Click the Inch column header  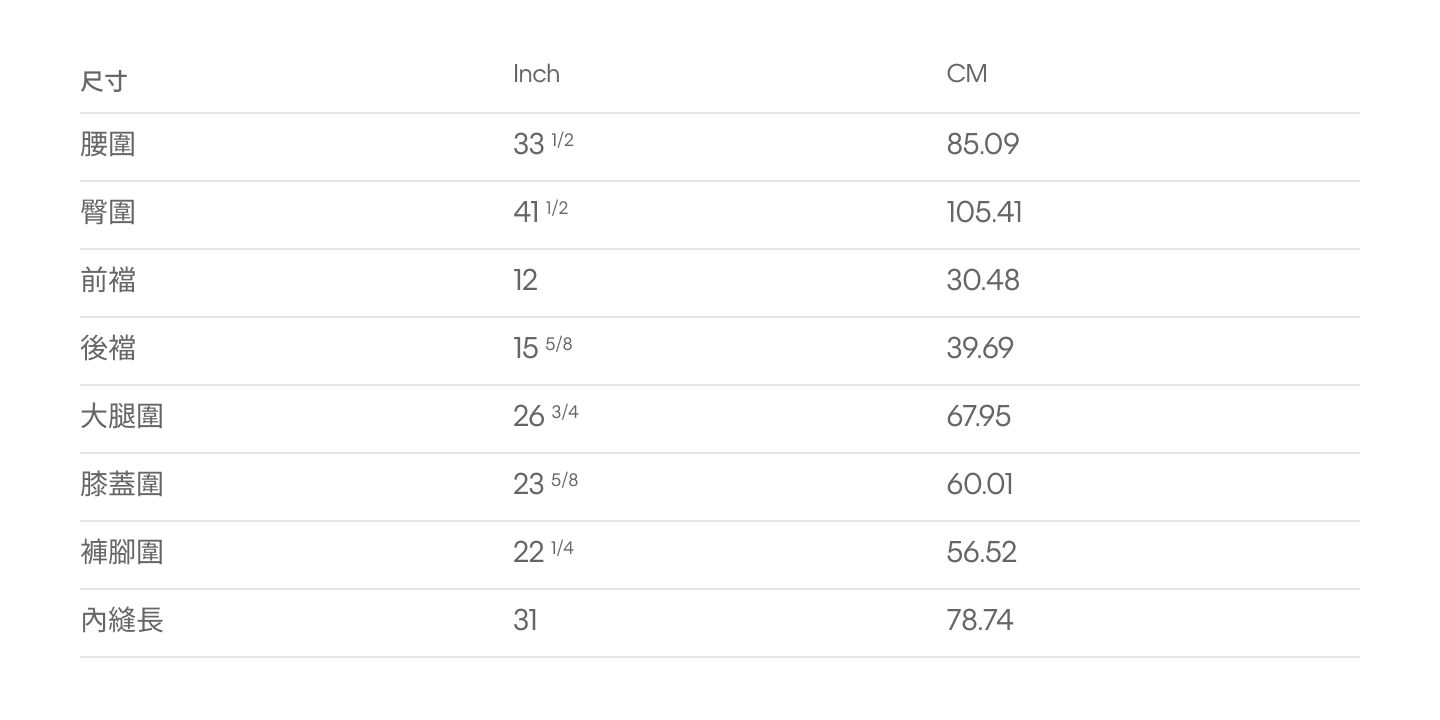coord(536,74)
